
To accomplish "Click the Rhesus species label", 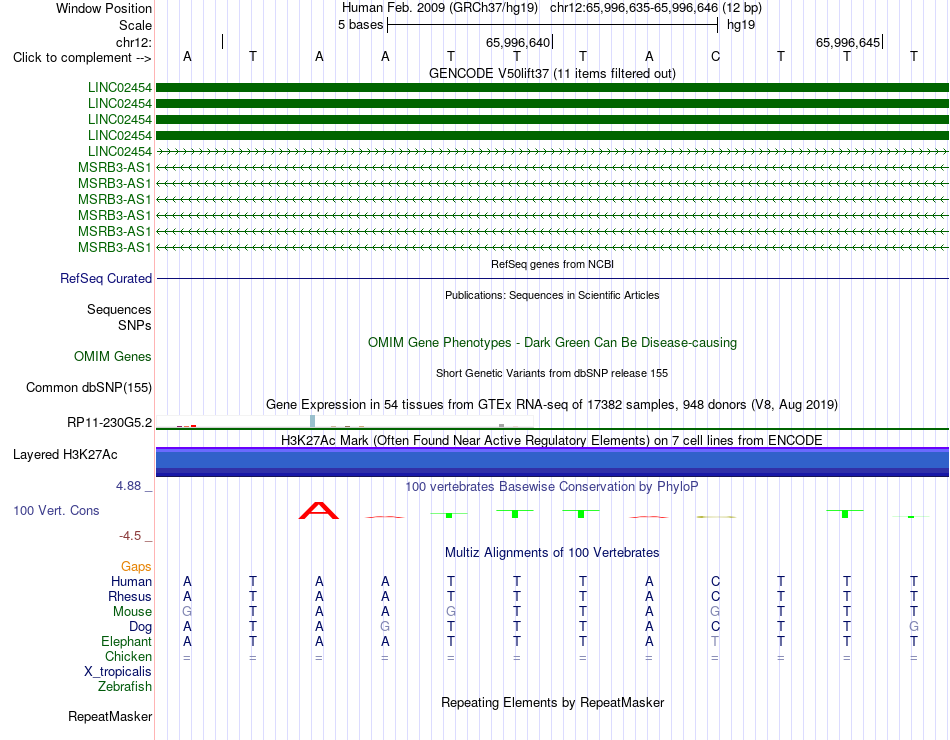I will tap(130, 597).
